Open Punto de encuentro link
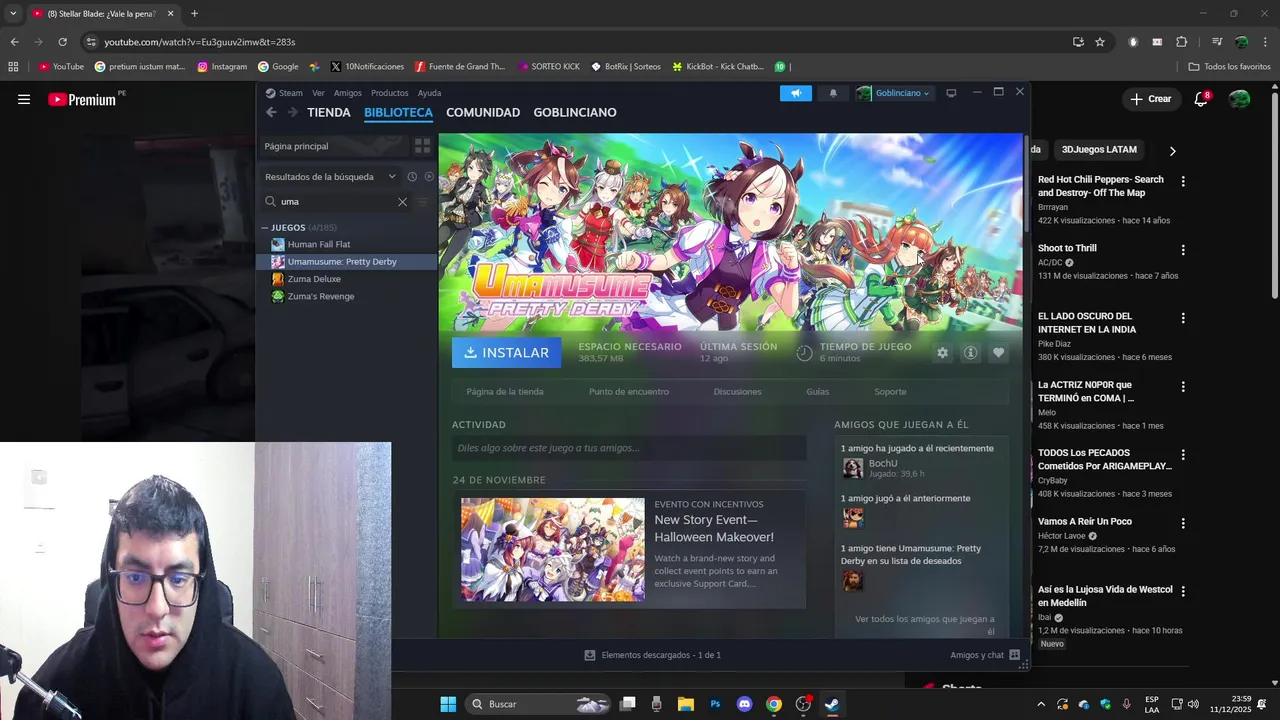Viewport: 1280px width, 720px height. [x=629, y=392]
